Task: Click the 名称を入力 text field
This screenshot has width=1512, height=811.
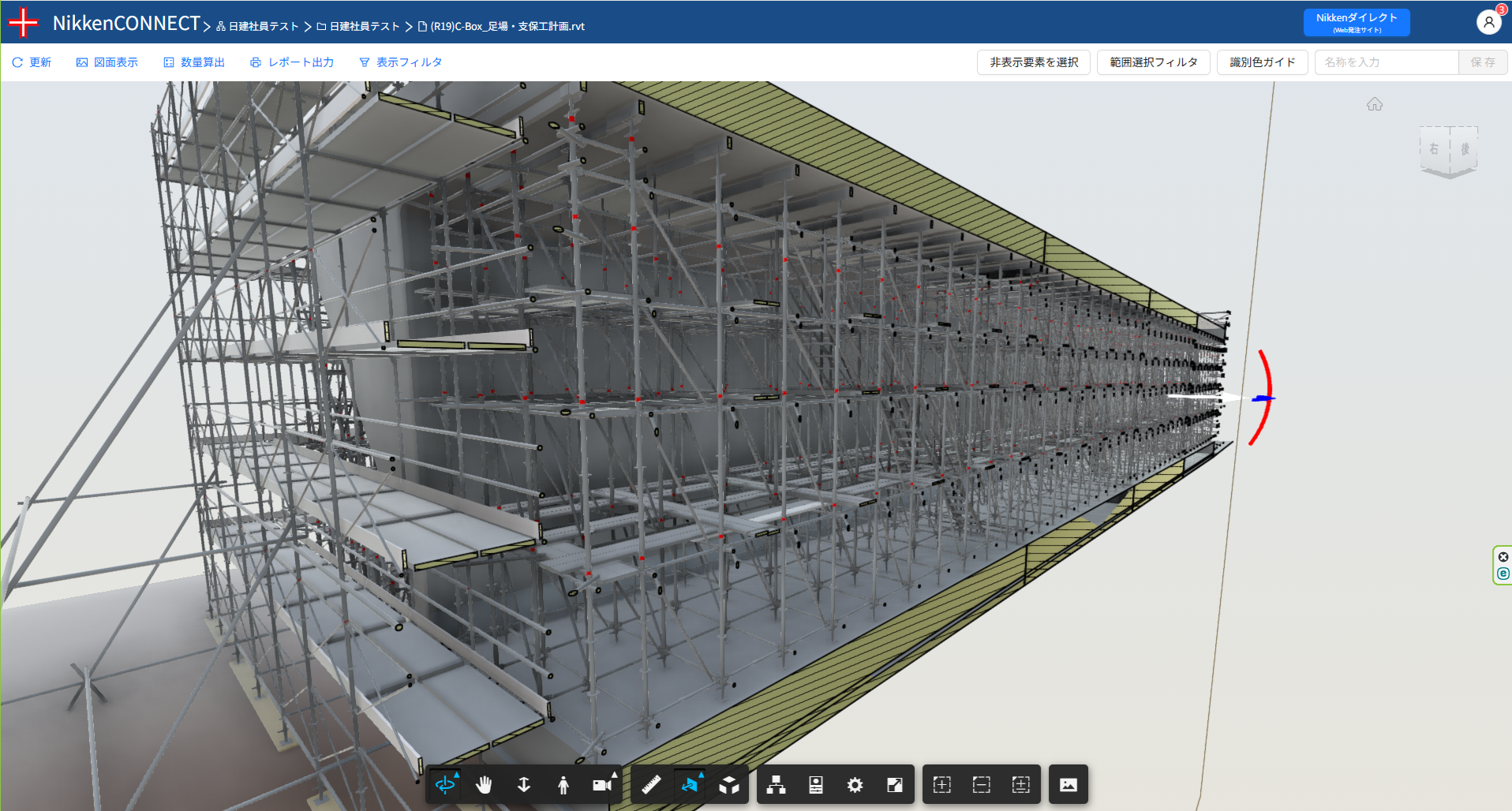Action: click(x=1386, y=62)
